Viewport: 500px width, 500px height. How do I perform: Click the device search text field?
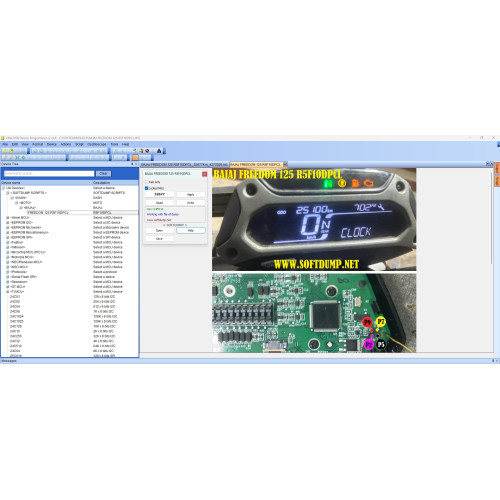click(49, 173)
